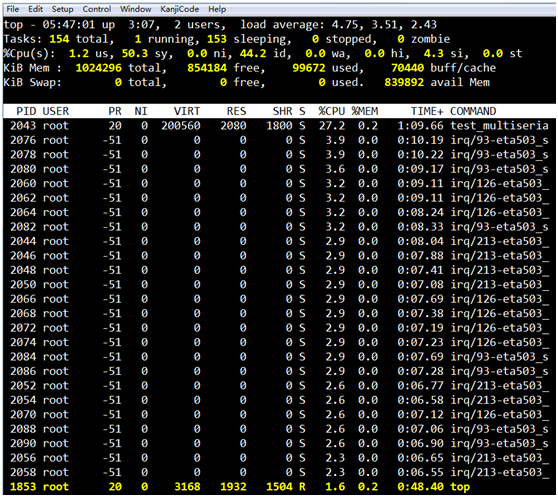Click the highlighted top process row
Image resolution: width=558 pixels, height=497 pixels.
279,487
